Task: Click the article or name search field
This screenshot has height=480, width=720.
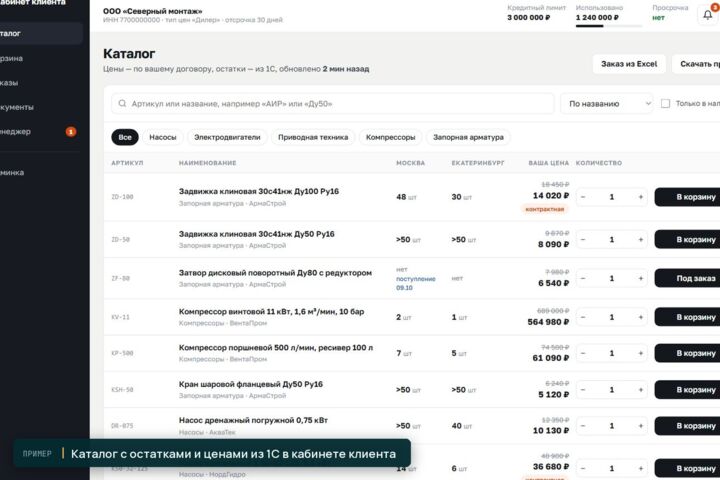Action: pyautogui.click(x=332, y=104)
